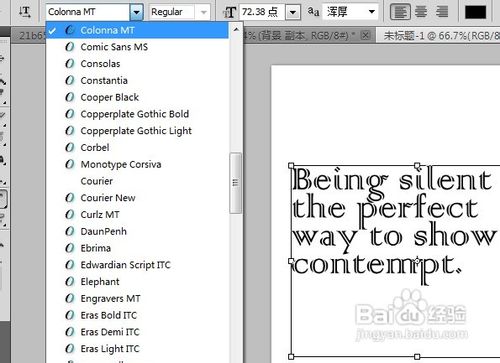Screen dimensions: 500x363
Task: Click the OpenType icon beside Cooper Black
Action: click(70, 97)
